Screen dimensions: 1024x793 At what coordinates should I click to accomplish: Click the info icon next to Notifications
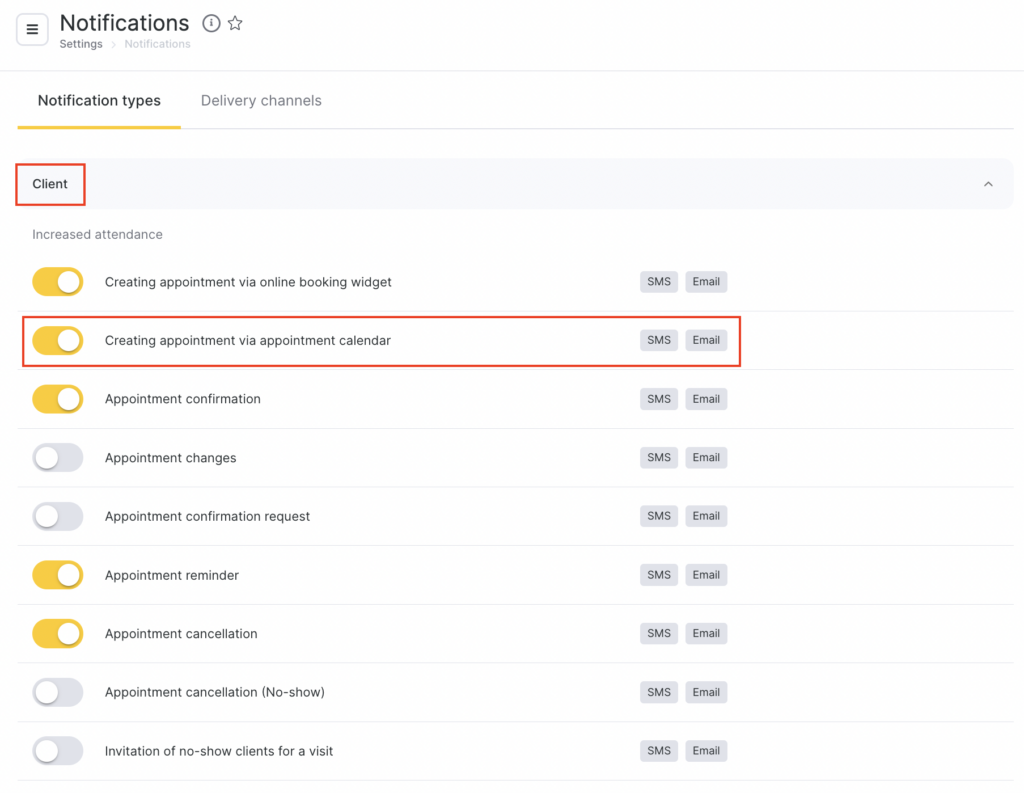211,23
